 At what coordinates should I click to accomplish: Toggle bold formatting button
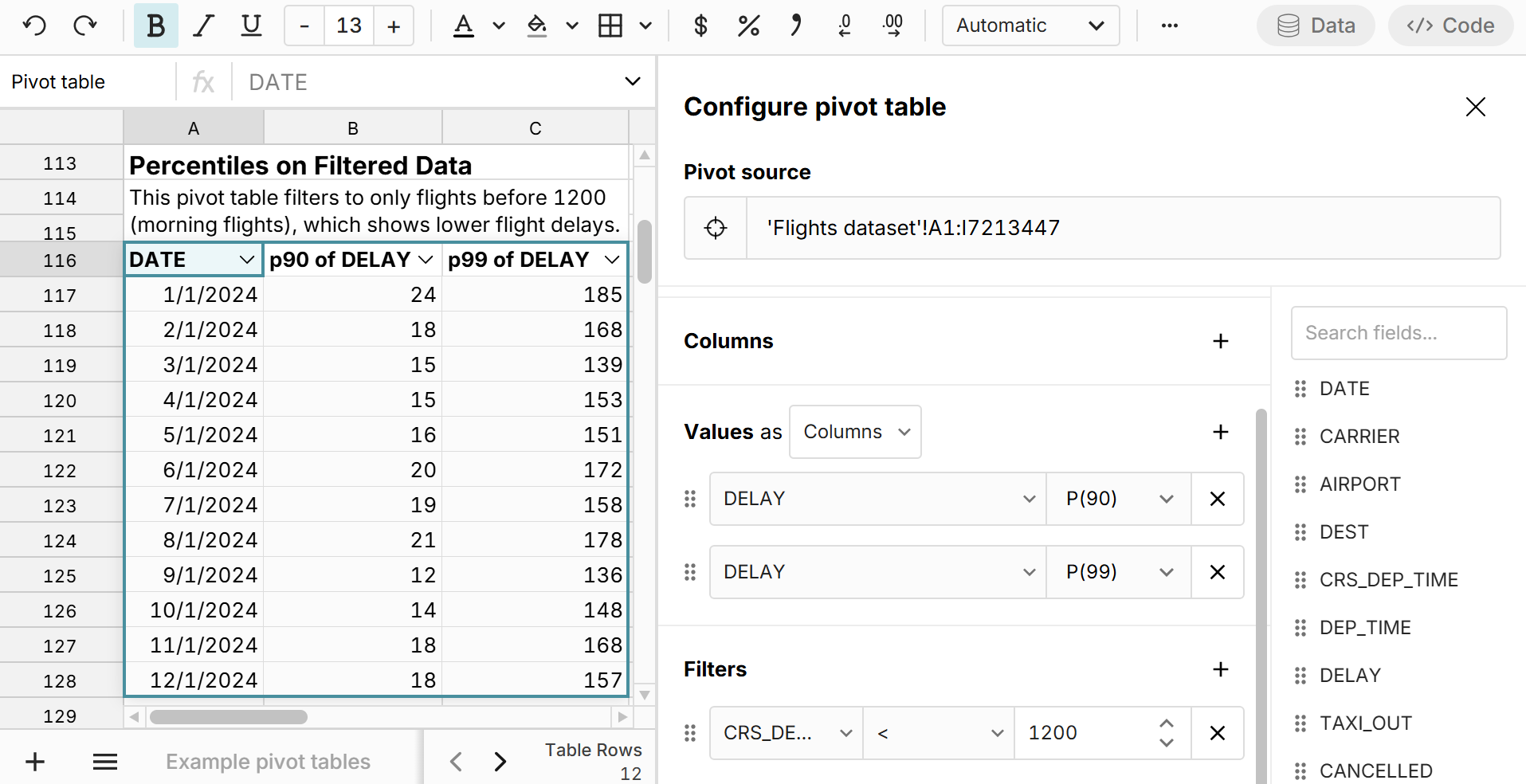click(x=156, y=25)
